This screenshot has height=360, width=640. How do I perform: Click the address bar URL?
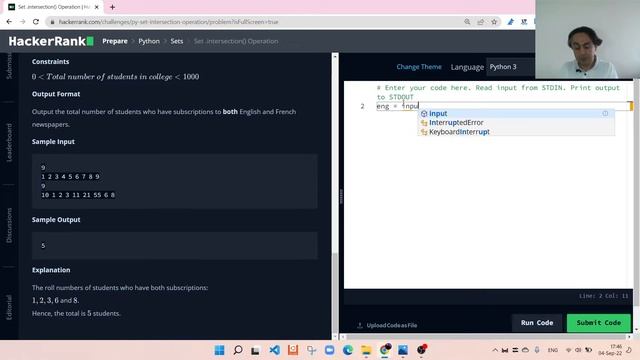(168, 22)
